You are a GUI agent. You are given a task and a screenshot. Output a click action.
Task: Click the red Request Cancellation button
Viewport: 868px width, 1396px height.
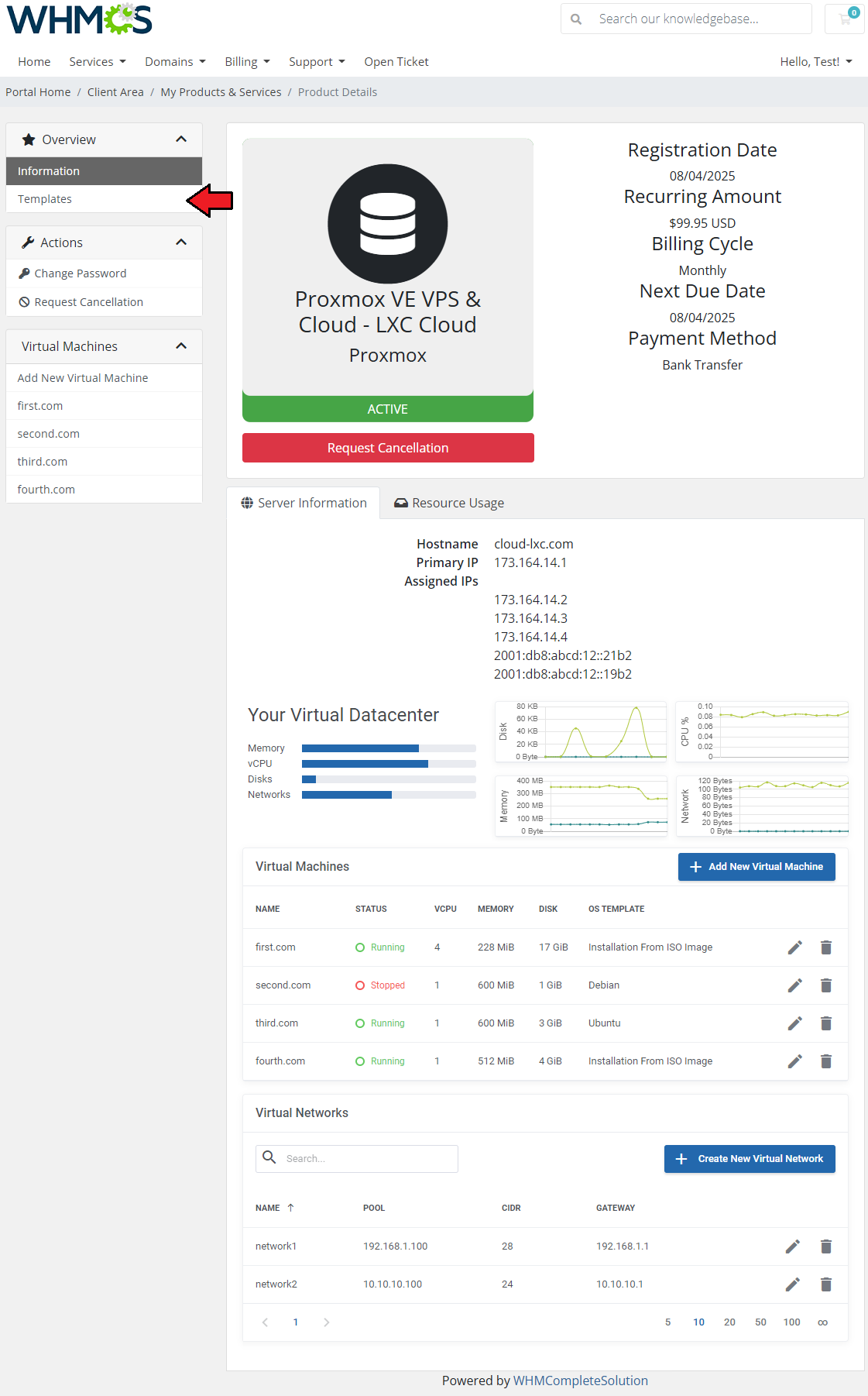388,448
